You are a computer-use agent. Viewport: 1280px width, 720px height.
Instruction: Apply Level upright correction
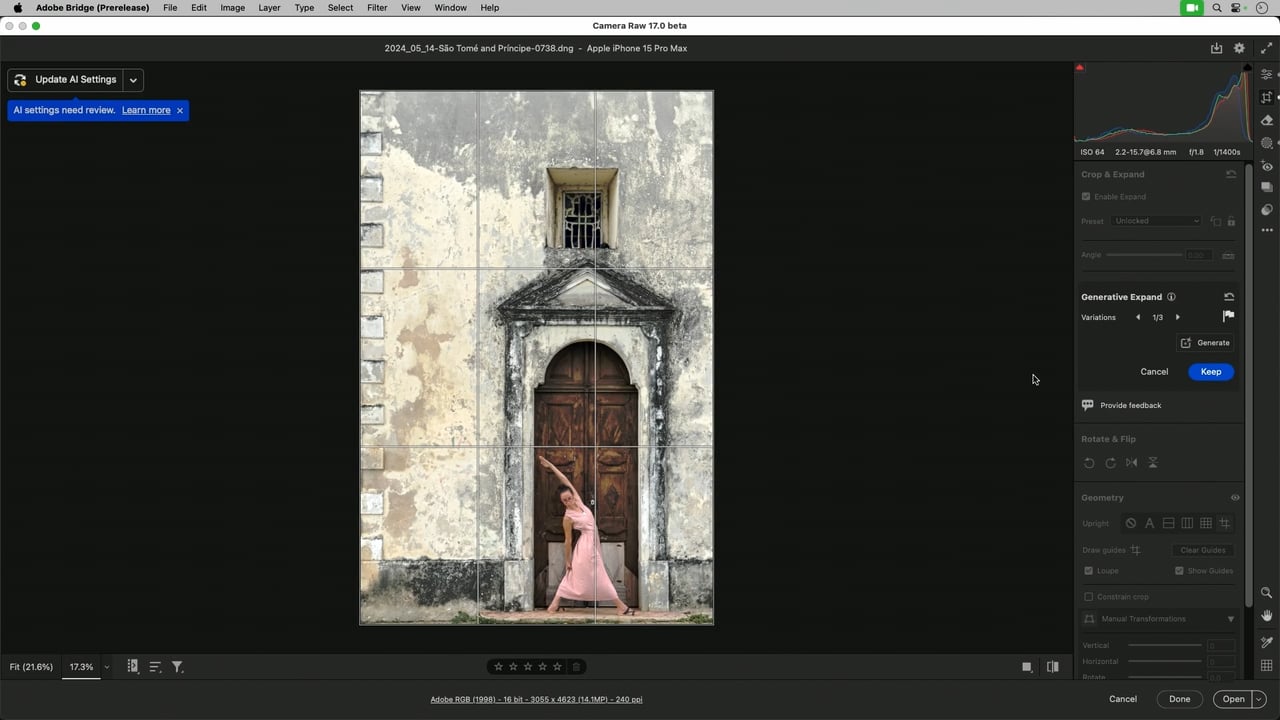(x=1168, y=523)
